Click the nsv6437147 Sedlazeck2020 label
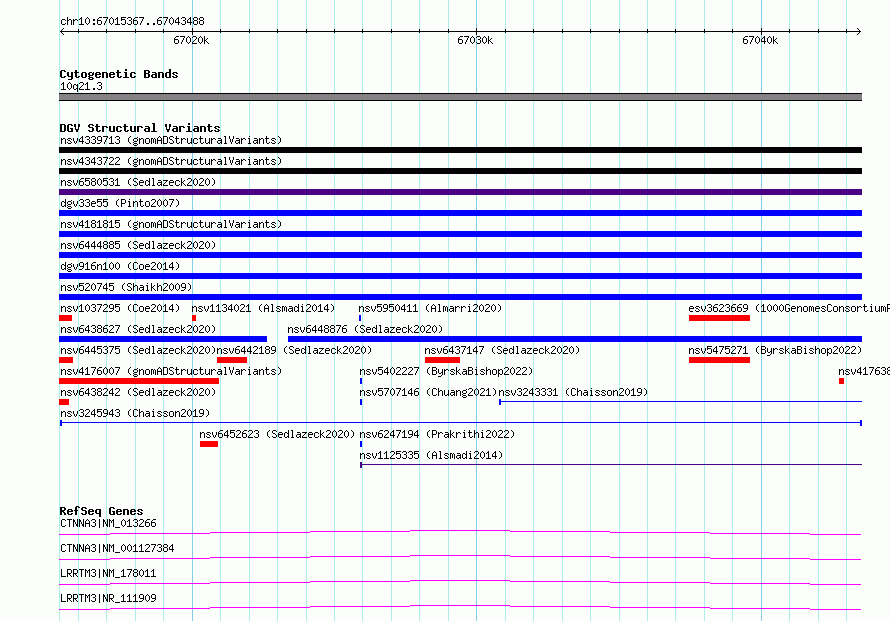The image size is (890, 621). pos(502,350)
